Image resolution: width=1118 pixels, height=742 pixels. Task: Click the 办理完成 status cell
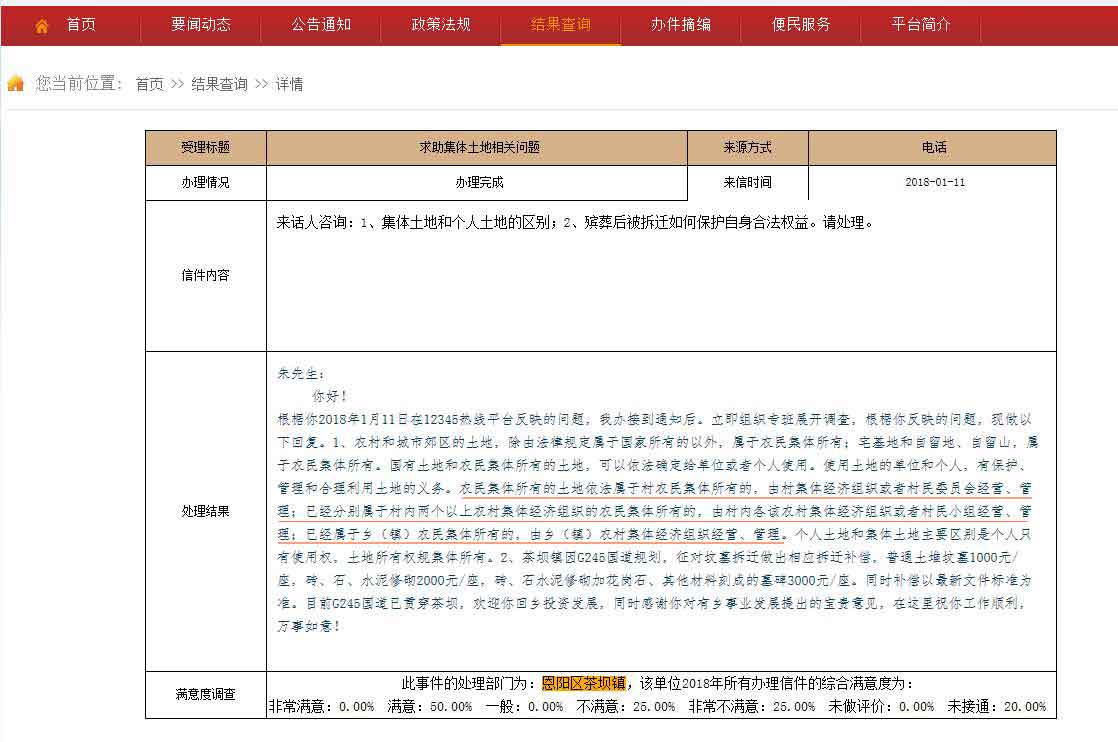[479, 183]
